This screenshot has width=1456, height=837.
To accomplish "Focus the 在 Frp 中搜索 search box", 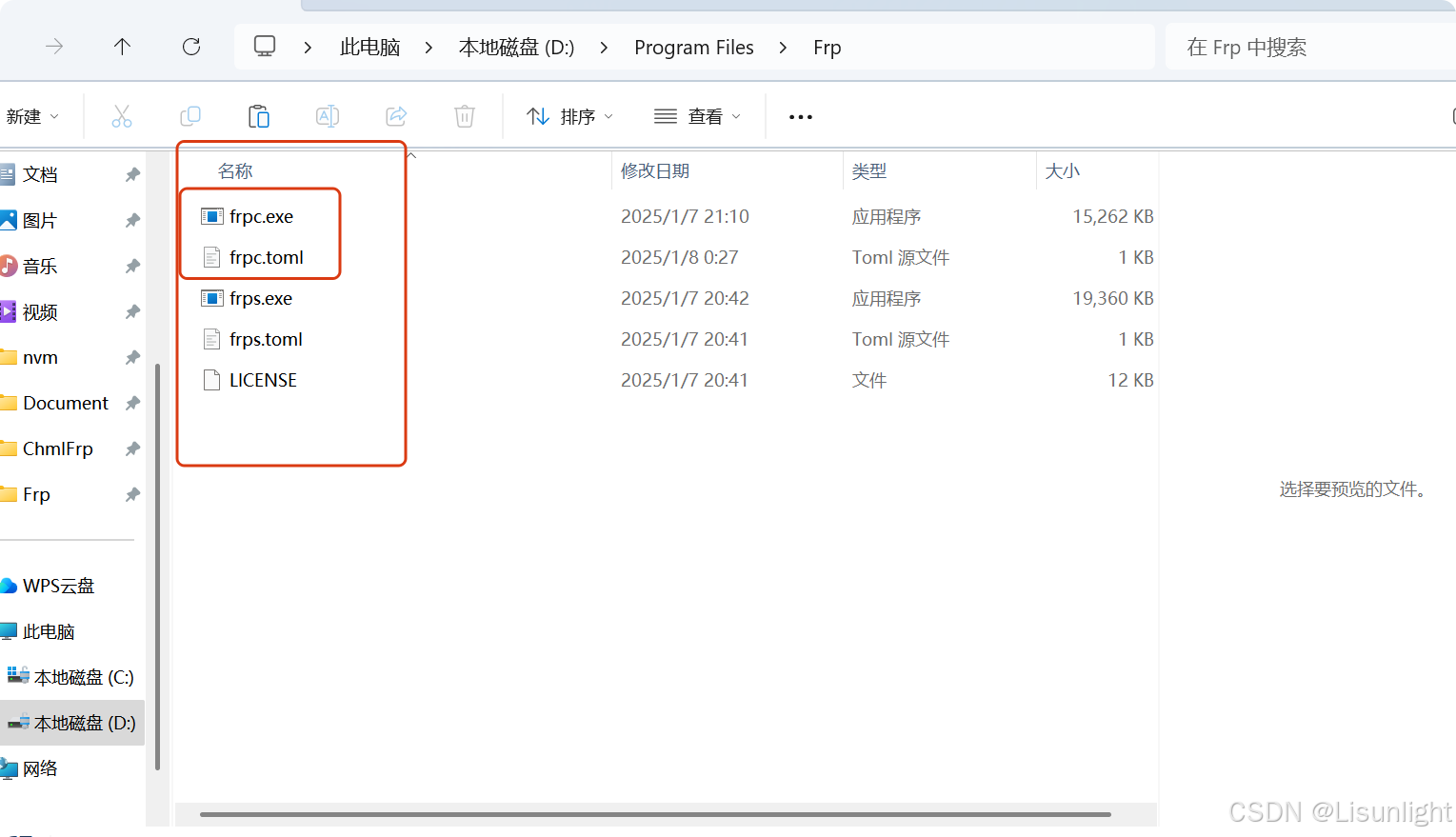I will tap(1310, 48).
